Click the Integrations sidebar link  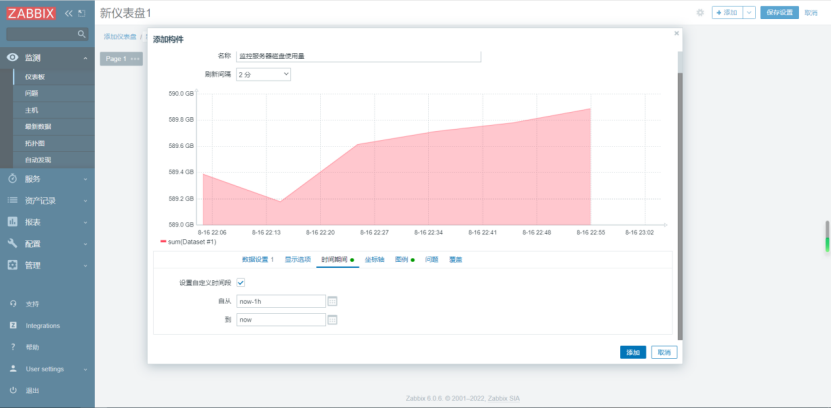coord(42,325)
